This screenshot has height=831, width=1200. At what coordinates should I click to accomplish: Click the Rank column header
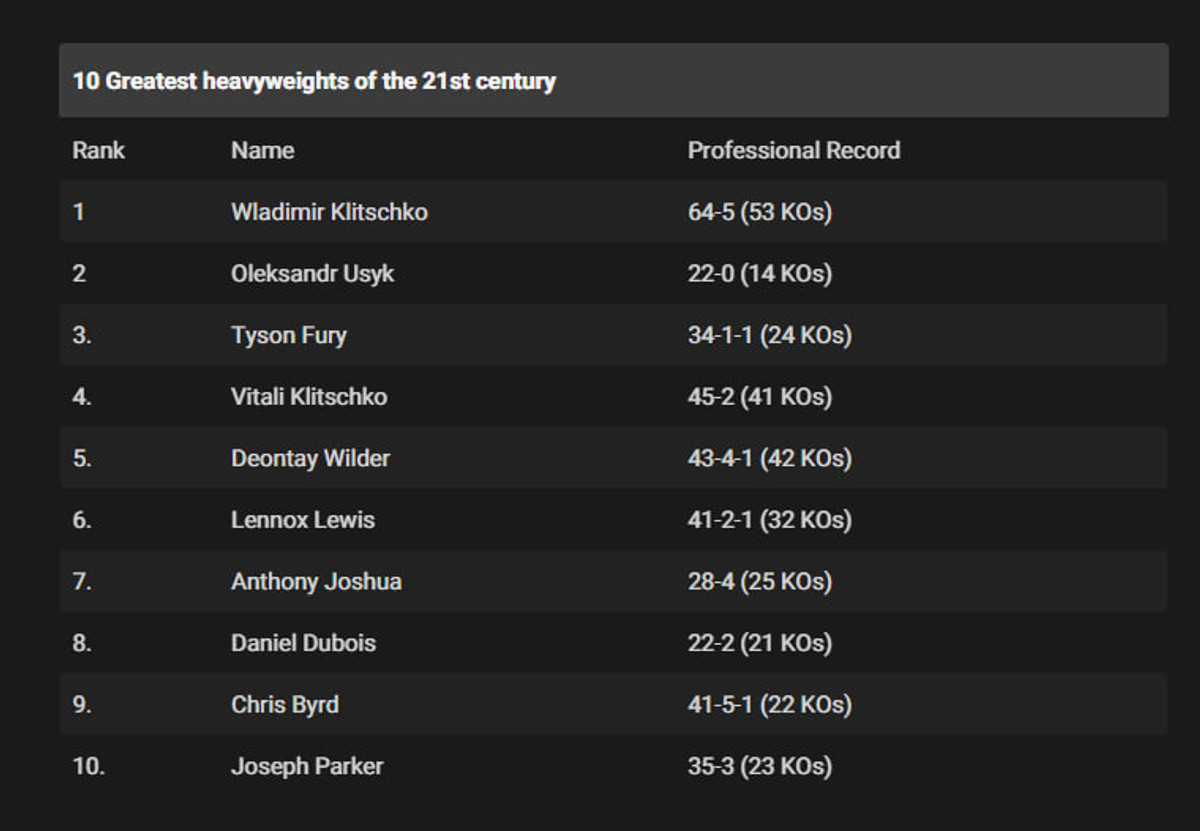[98, 150]
